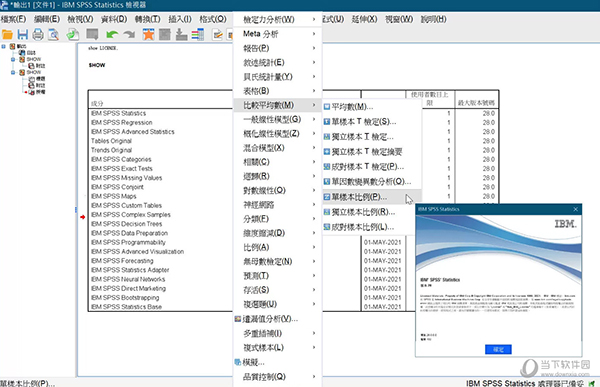Click the export output toolbar icon
Image resolution: width=600 pixels, height=387 pixels.
point(72,34)
